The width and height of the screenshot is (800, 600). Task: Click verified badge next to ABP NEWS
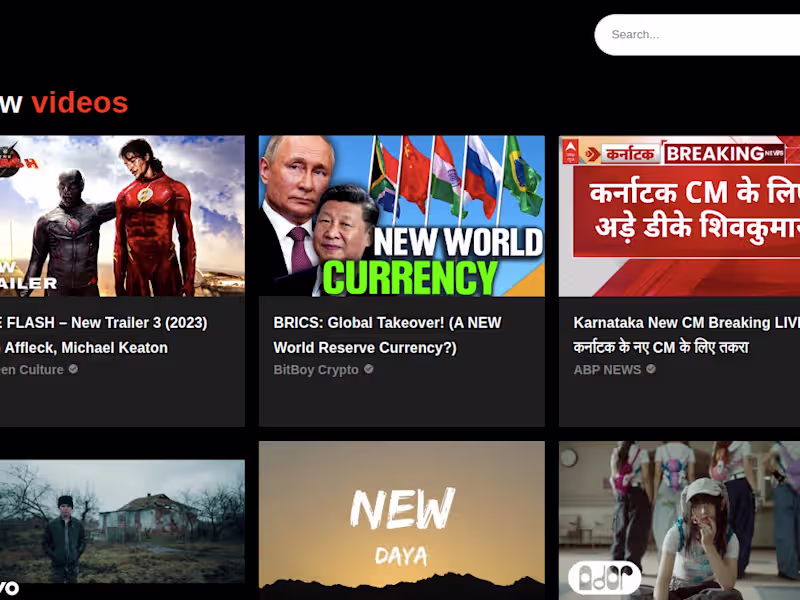point(651,369)
